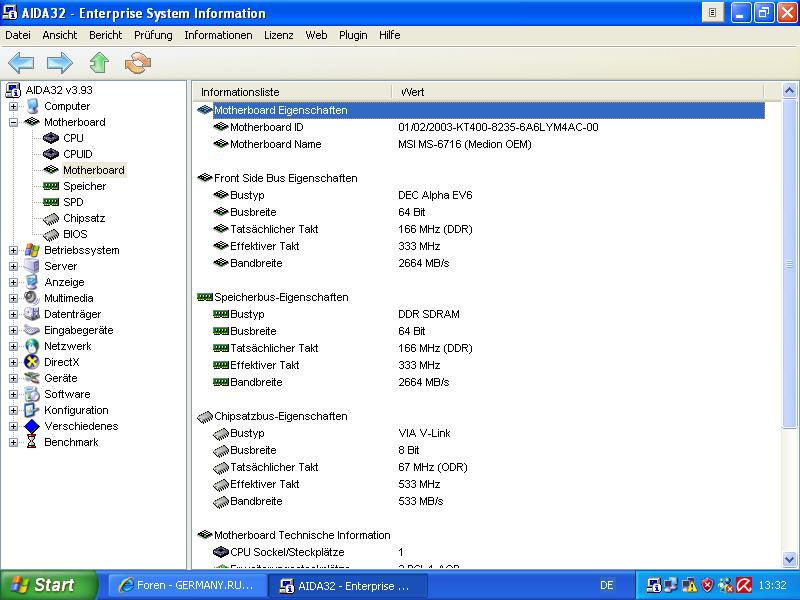
Task: Click the VIA V-Link value
Action: click(x=424, y=433)
